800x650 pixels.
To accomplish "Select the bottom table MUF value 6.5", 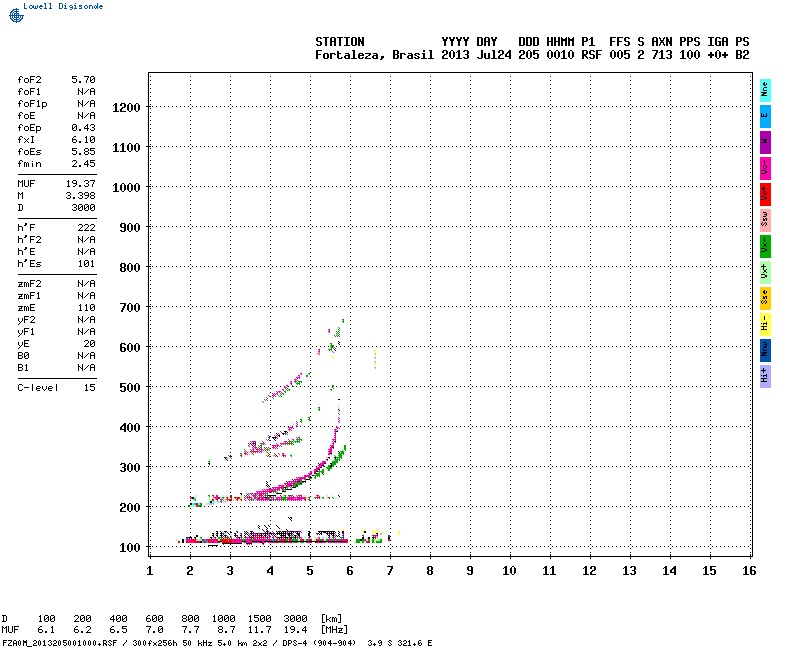I will [118, 630].
